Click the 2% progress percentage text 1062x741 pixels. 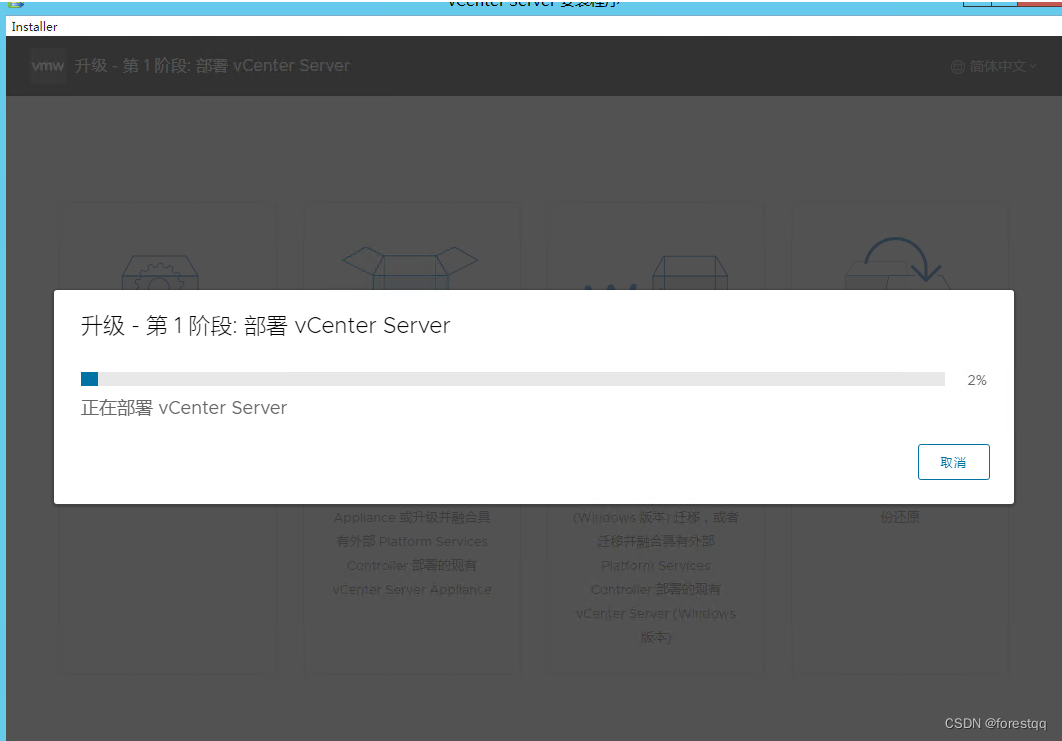click(977, 380)
